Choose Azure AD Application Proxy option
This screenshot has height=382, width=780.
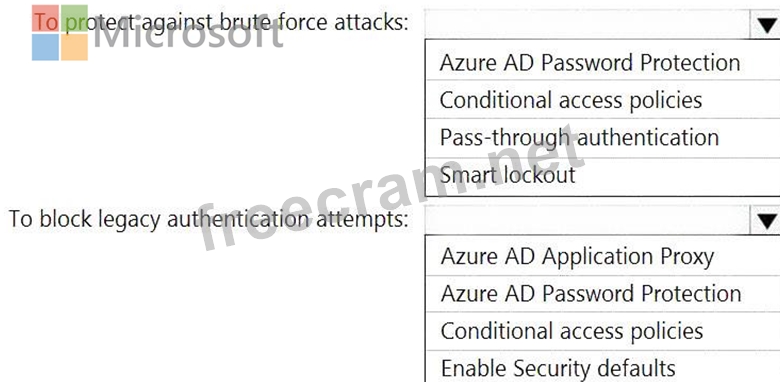[603, 256]
